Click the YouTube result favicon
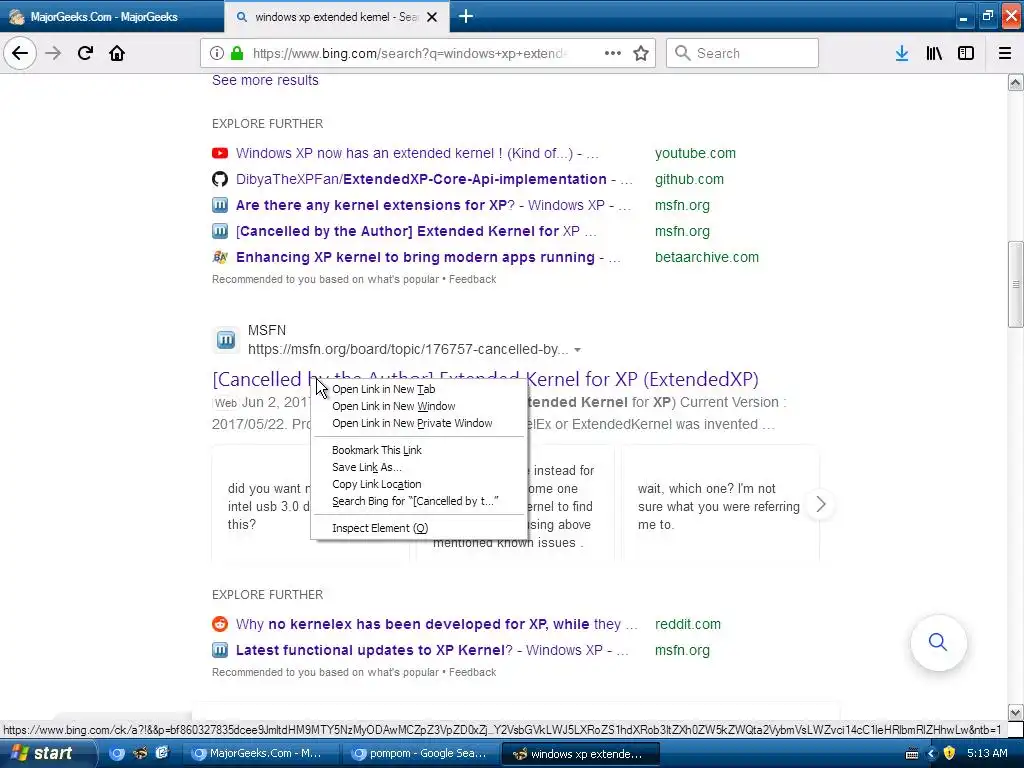The image size is (1024, 768). [220, 153]
